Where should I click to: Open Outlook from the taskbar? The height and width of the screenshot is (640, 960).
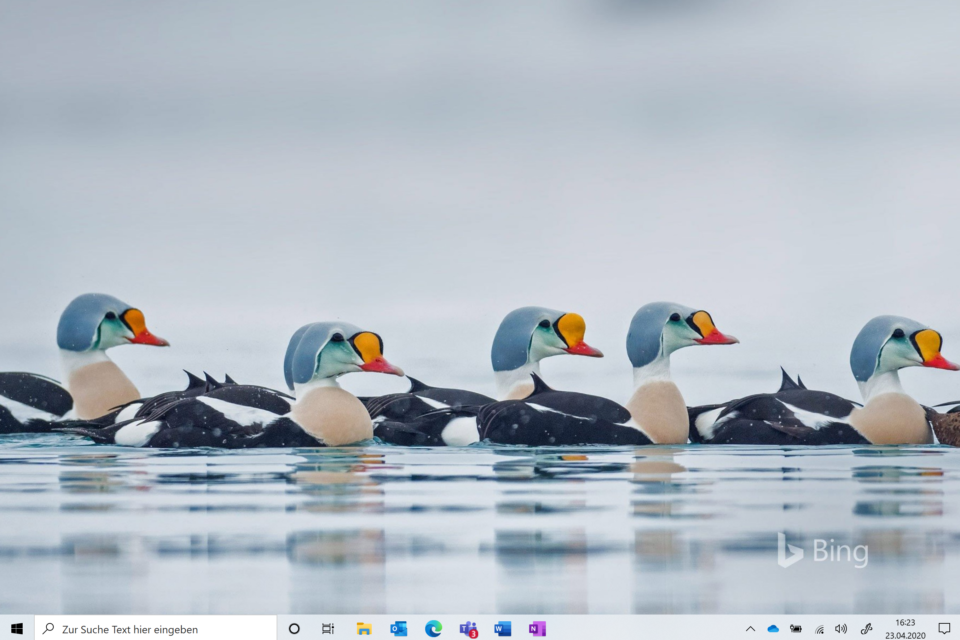(x=398, y=628)
